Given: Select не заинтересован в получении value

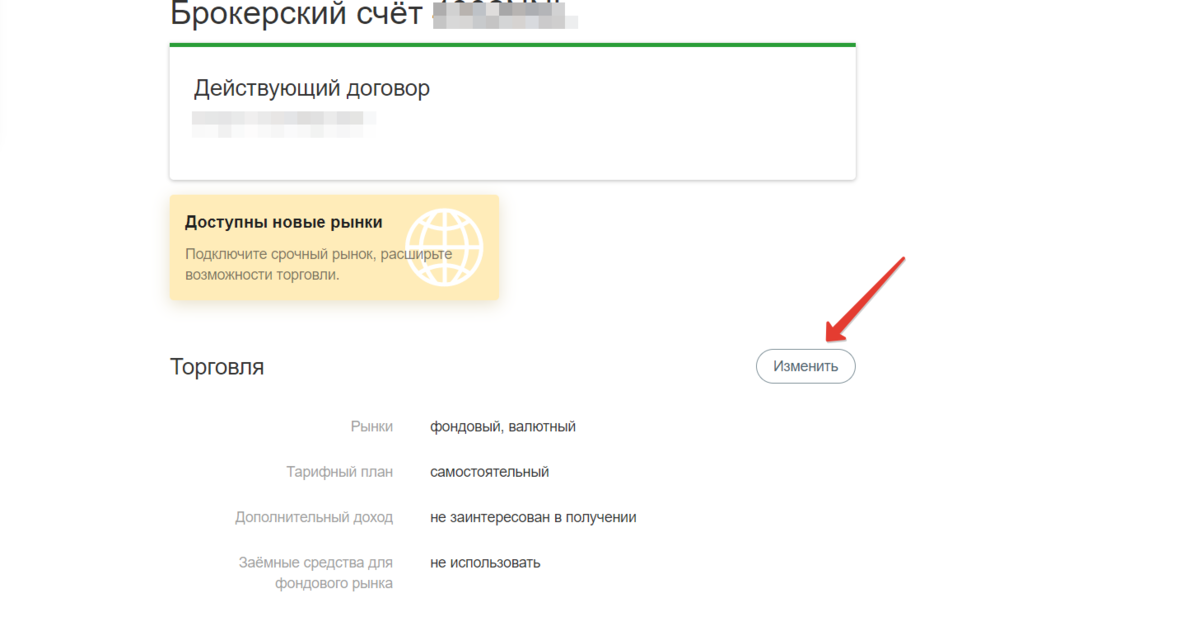Looking at the screenshot, I should (x=533, y=518).
